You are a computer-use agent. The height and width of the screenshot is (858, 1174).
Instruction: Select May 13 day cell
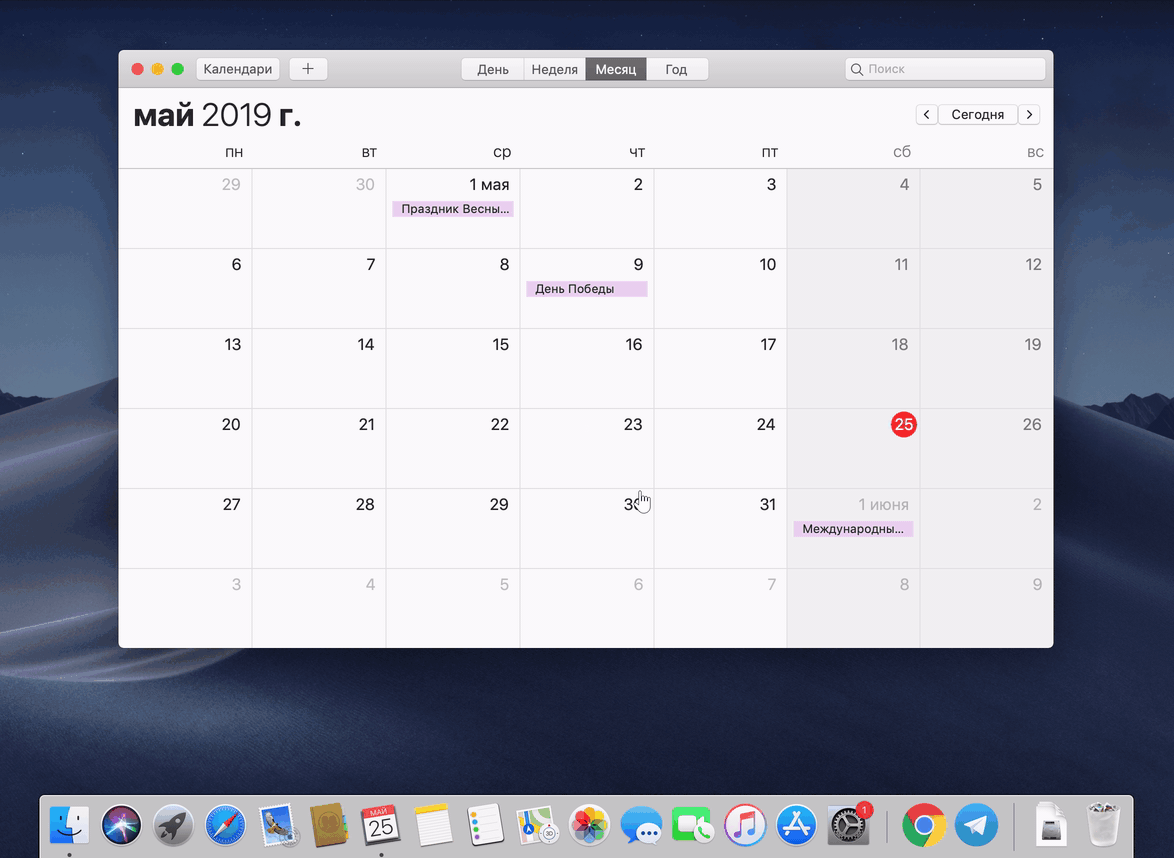pyautogui.click(x=185, y=368)
